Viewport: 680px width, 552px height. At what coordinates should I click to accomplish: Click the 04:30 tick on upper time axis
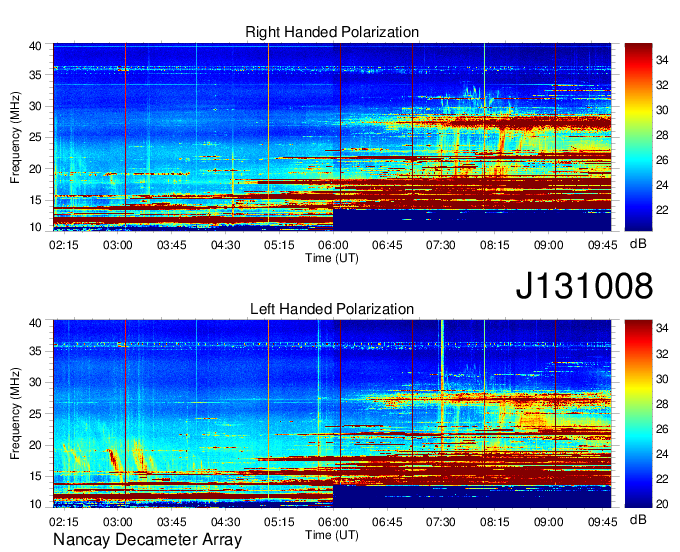pyautogui.click(x=226, y=245)
